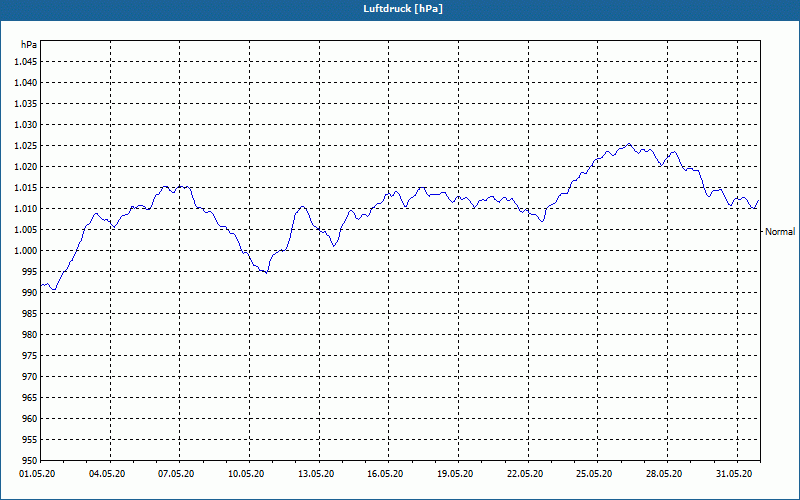Click the hPa unit label on the axis
This screenshot has width=800, height=500.
click(29, 44)
